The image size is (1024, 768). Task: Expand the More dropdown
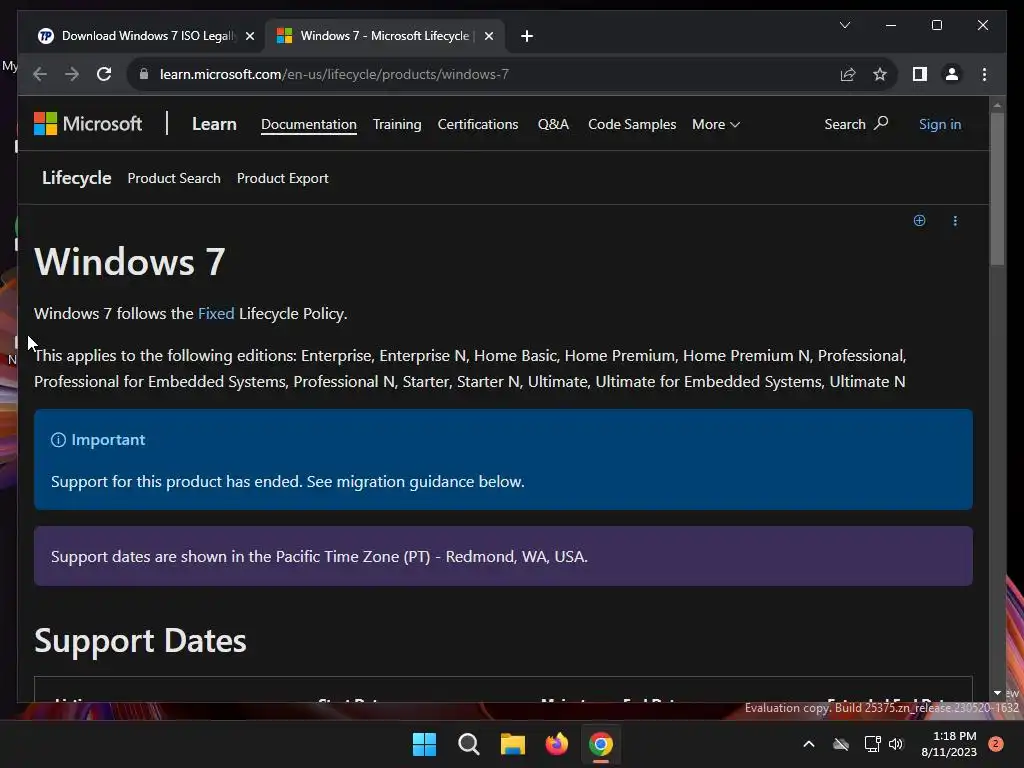pos(716,124)
